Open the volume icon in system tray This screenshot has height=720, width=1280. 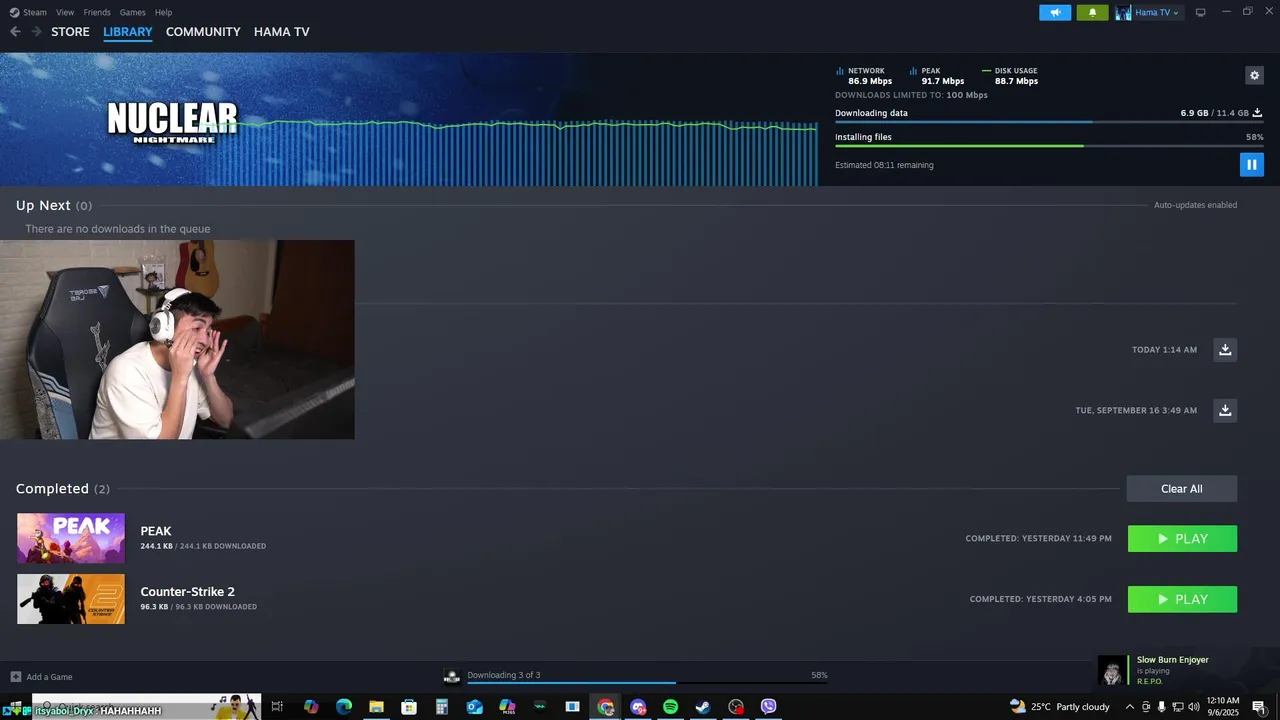(1193, 707)
